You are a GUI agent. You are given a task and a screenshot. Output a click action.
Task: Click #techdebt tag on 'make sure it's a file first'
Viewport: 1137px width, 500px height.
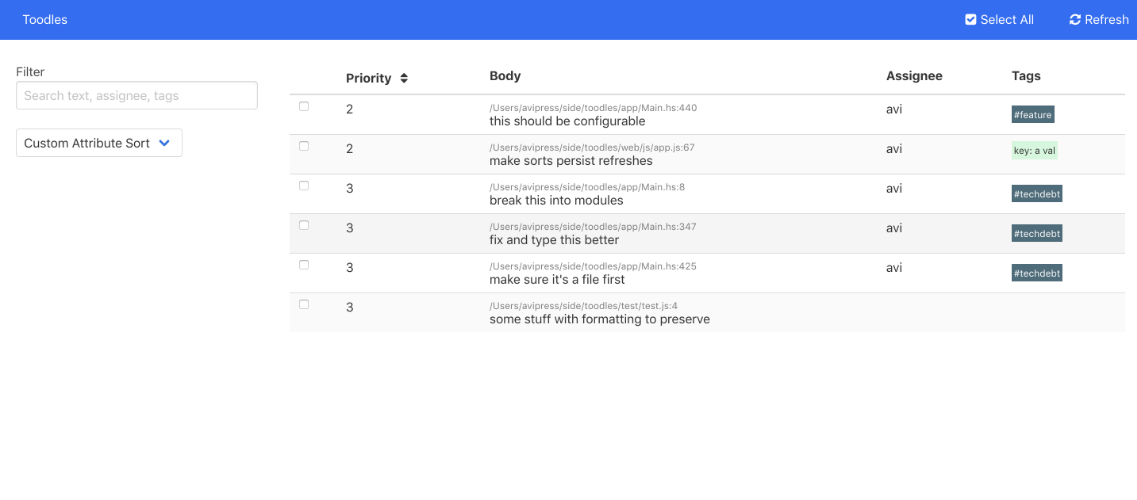point(1037,273)
